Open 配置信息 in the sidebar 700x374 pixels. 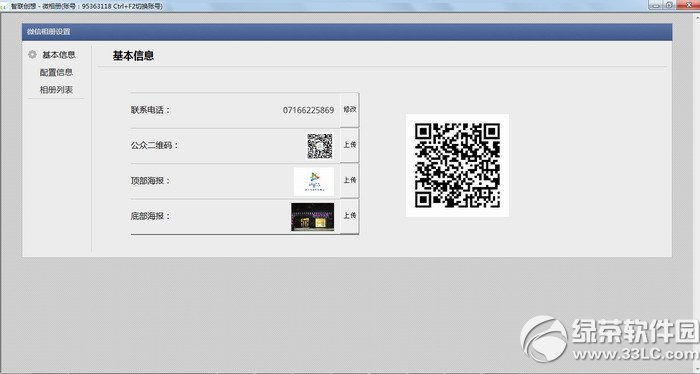pyautogui.click(x=56, y=72)
